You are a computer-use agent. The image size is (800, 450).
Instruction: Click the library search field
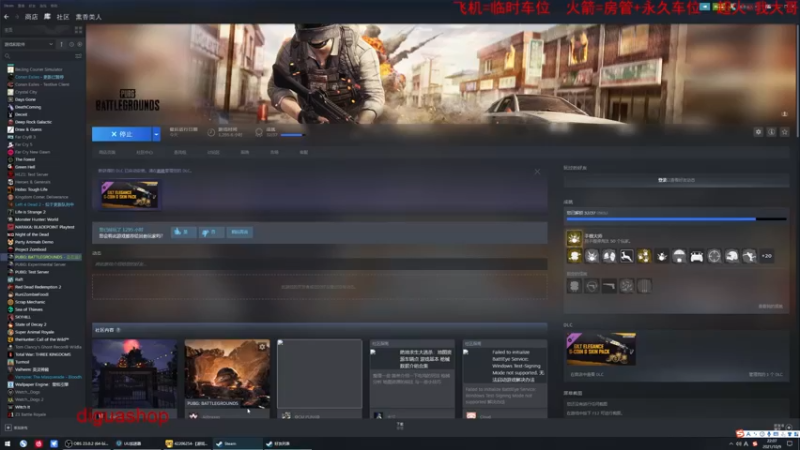point(42,56)
